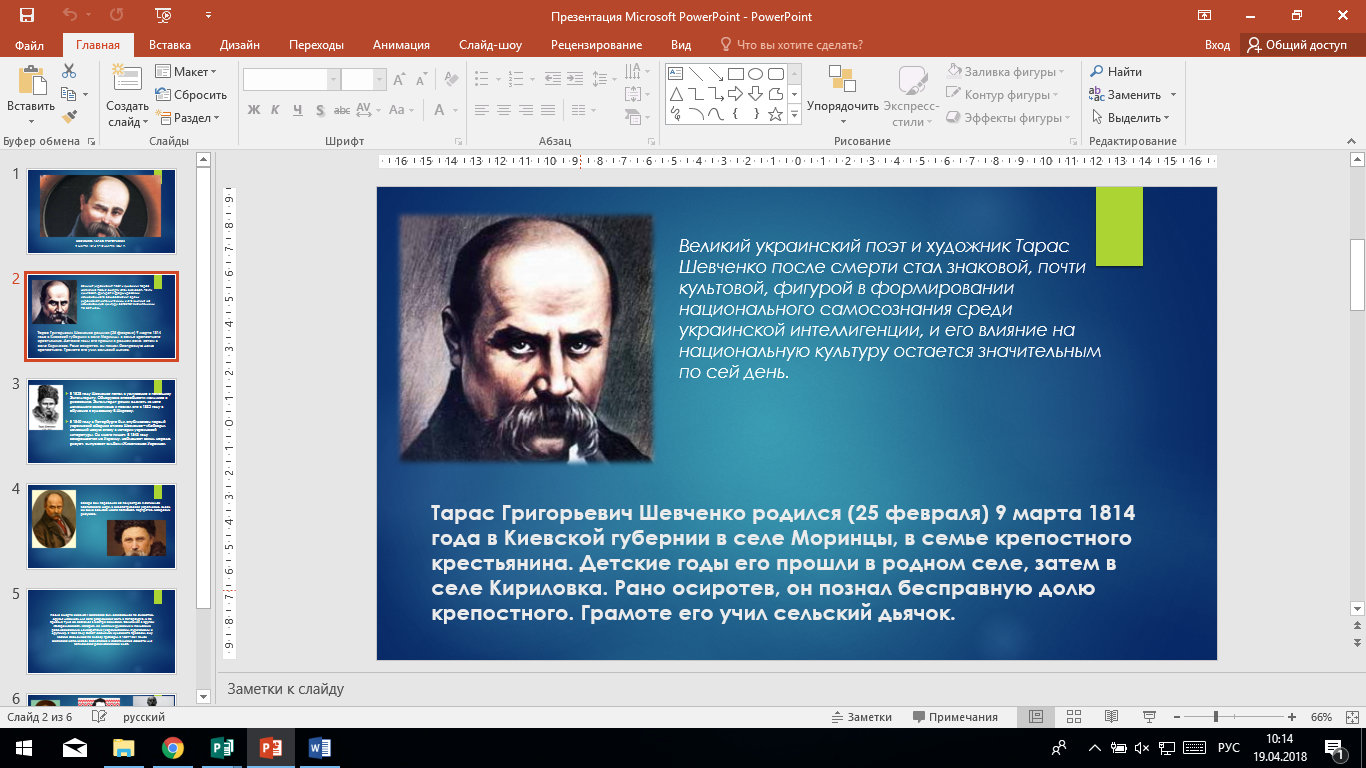Pick the right arrow shape in gallery
The image size is (1366, 768).
coord(735,94)
